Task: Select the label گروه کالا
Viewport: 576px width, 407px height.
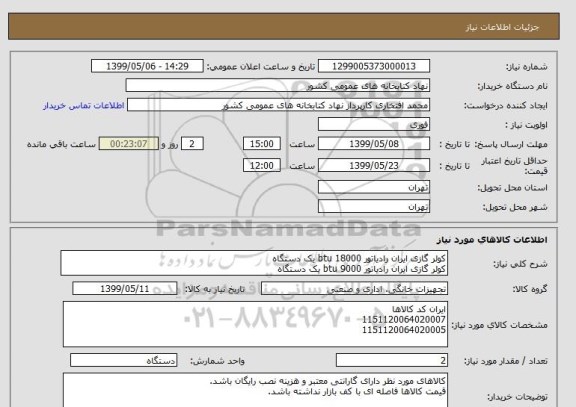Action: pos(530,289)
